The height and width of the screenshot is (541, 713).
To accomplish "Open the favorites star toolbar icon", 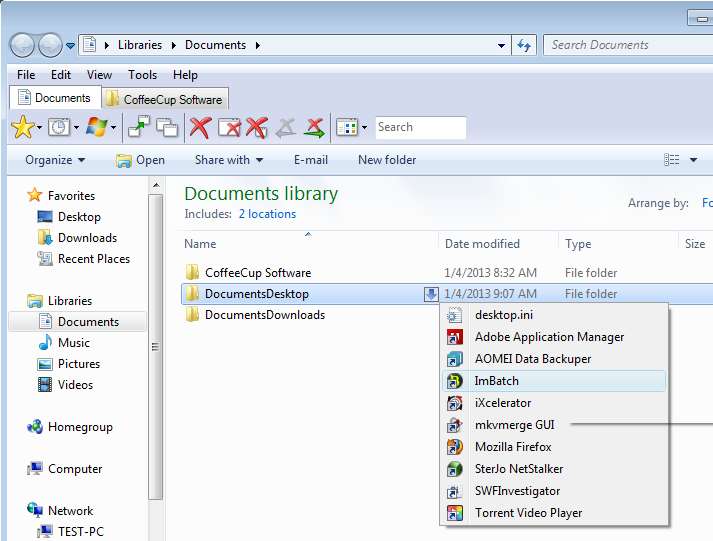I will pos(22,127).
